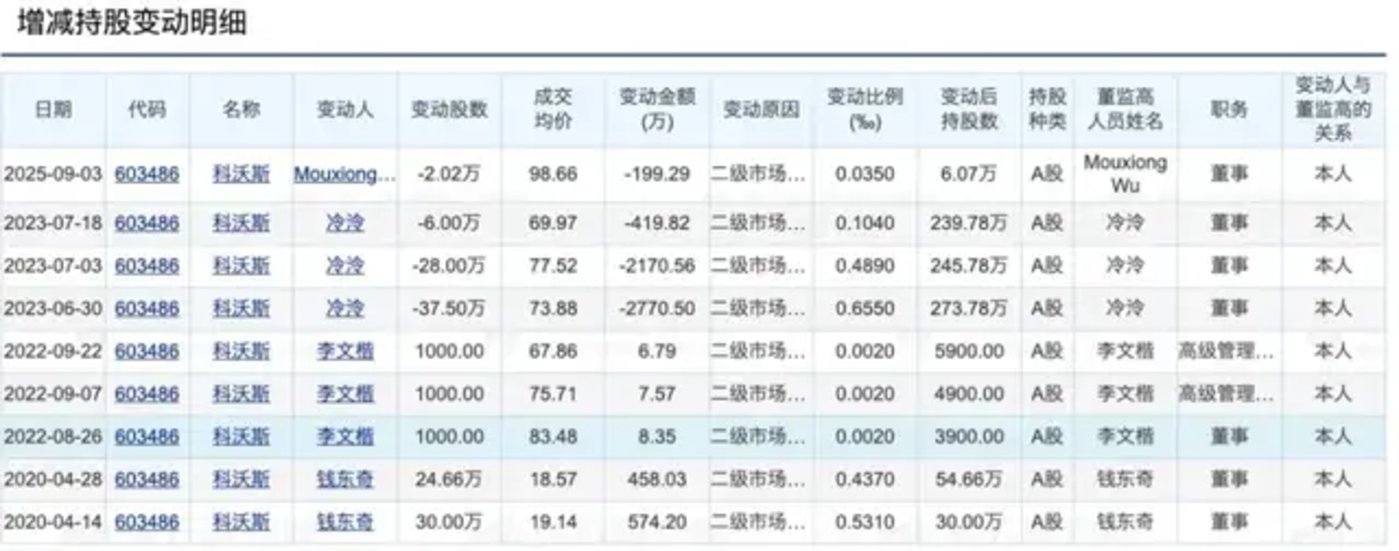Click truncated 二级市场... reason in 2025-09-03 row
Screen dimensions: 1399x551
758,174
